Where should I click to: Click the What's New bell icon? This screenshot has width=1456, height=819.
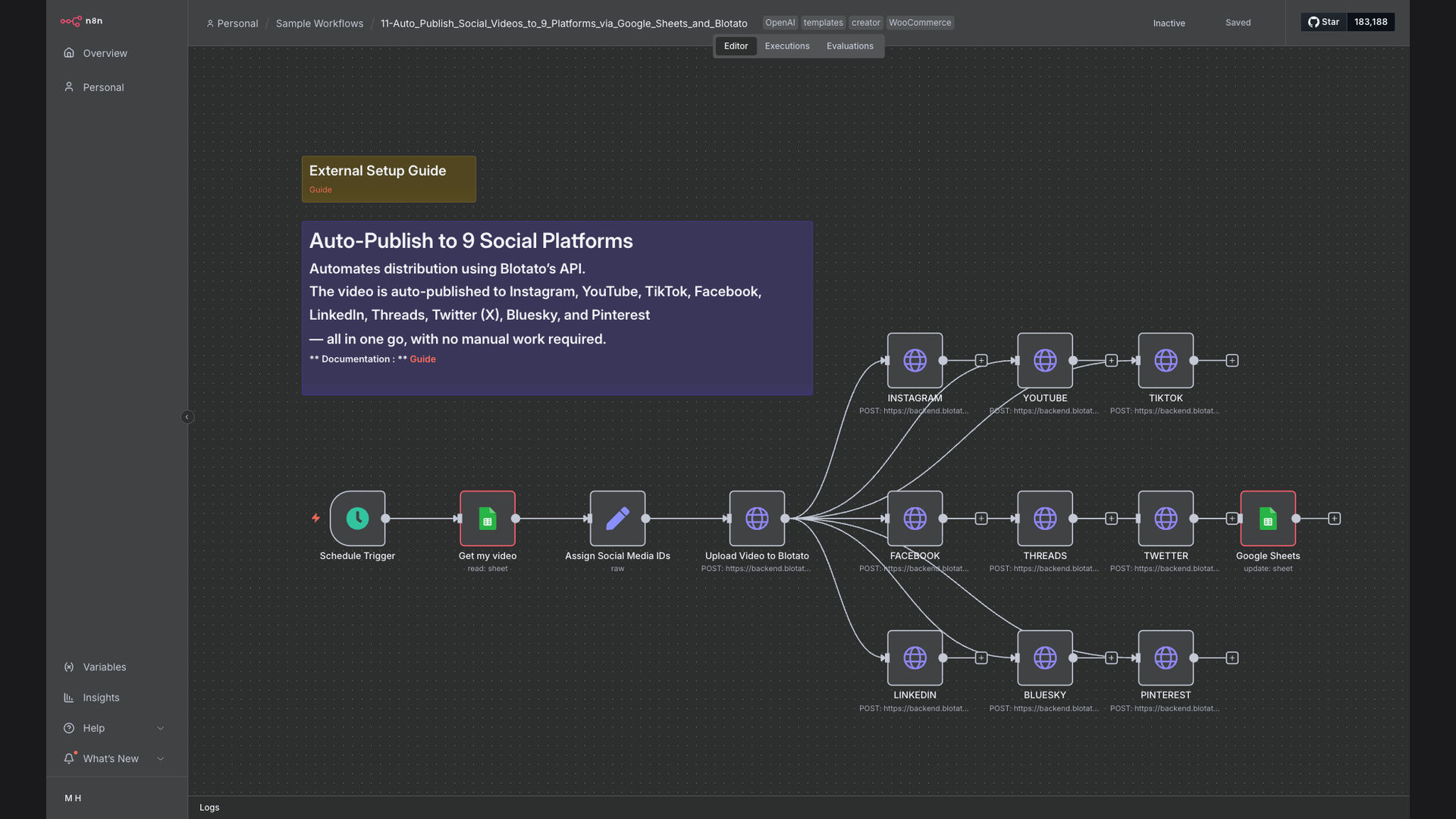(x=69, y=758)
